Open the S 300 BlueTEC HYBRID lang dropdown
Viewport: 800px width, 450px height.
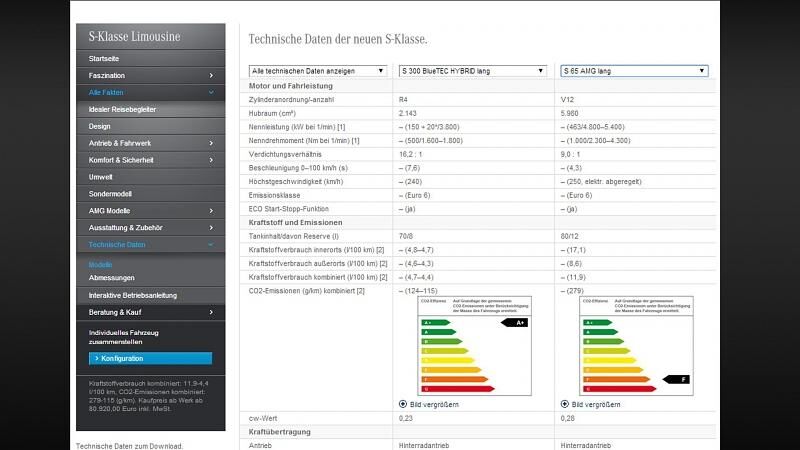click(x=472, y=71)
